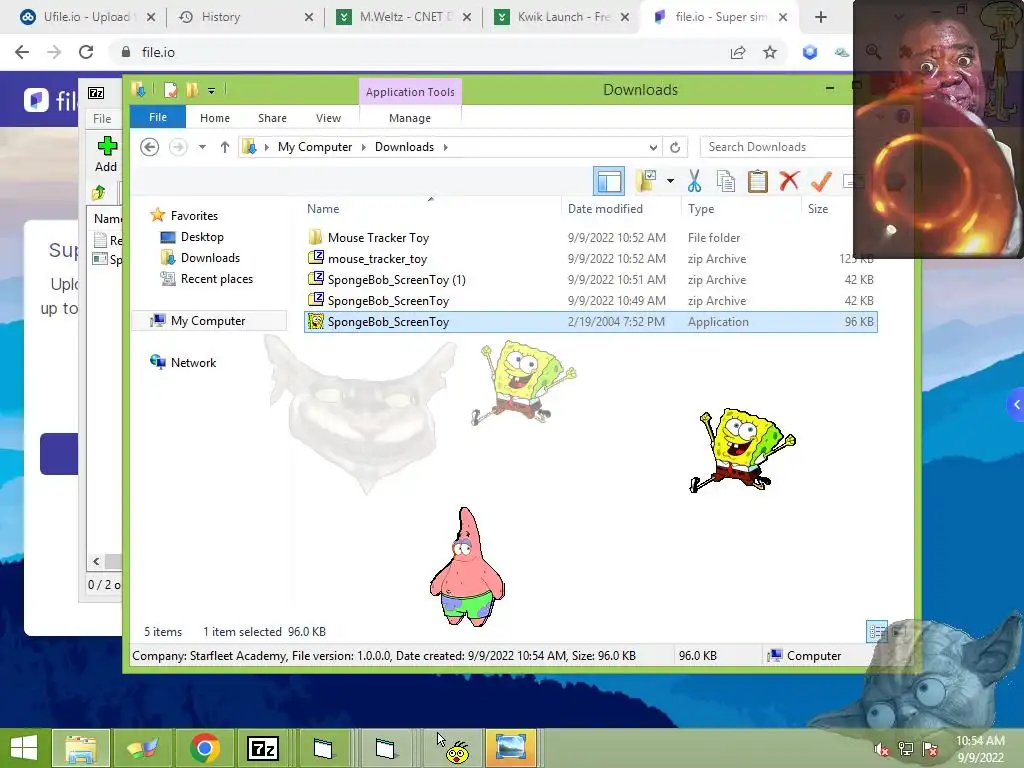Switch to details view in status bar

click(876, 631)
